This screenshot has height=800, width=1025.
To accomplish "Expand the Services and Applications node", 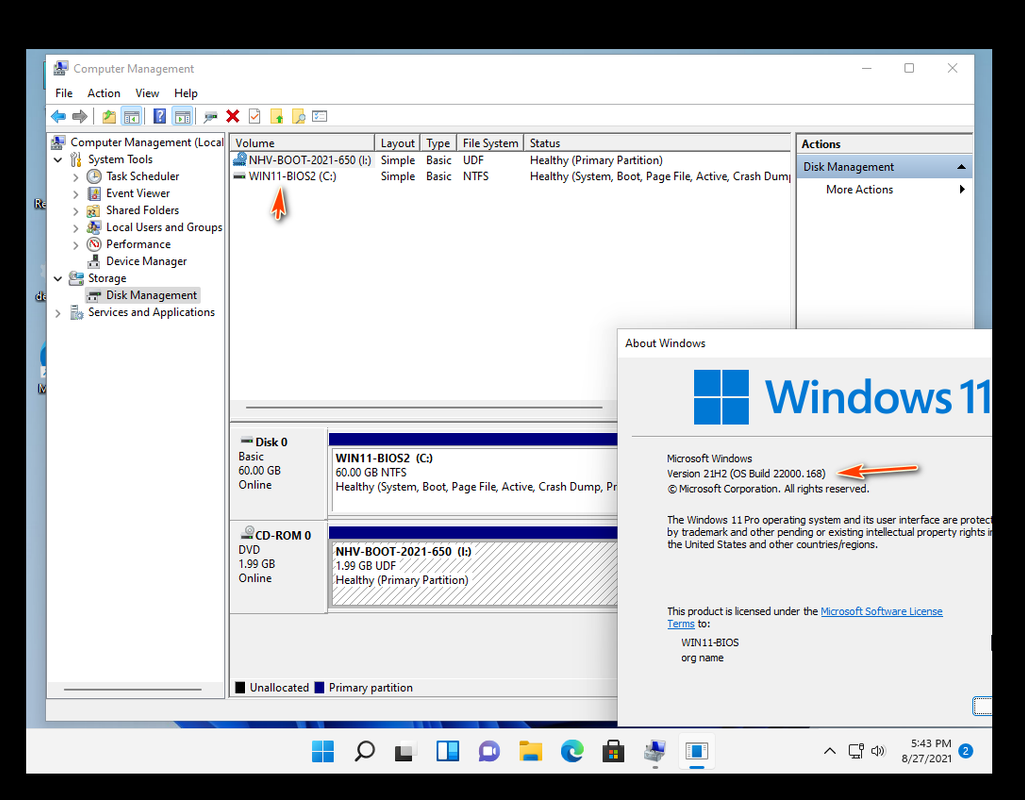I will tap(58, 313).
